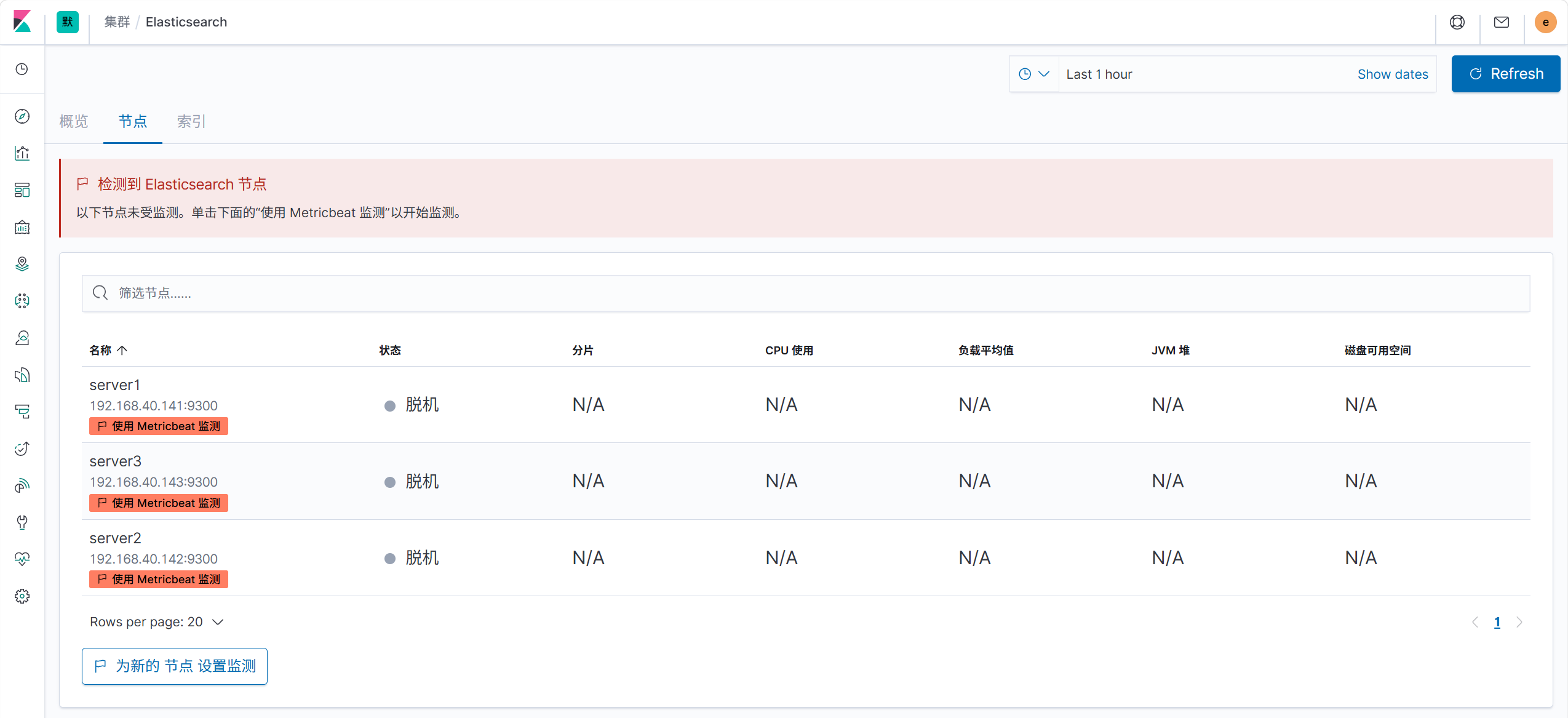Click the 磁盘可用空间 column header
Screen dimensions: 1568x718
point(1378,350)
